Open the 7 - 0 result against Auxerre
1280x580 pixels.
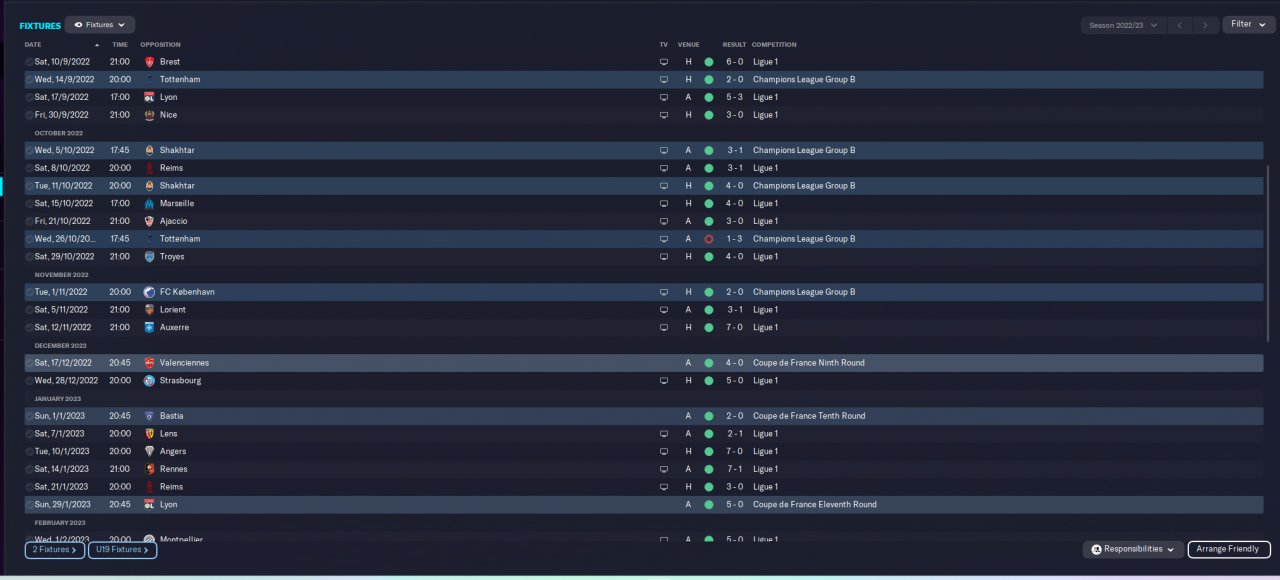[x=735, y=327]
